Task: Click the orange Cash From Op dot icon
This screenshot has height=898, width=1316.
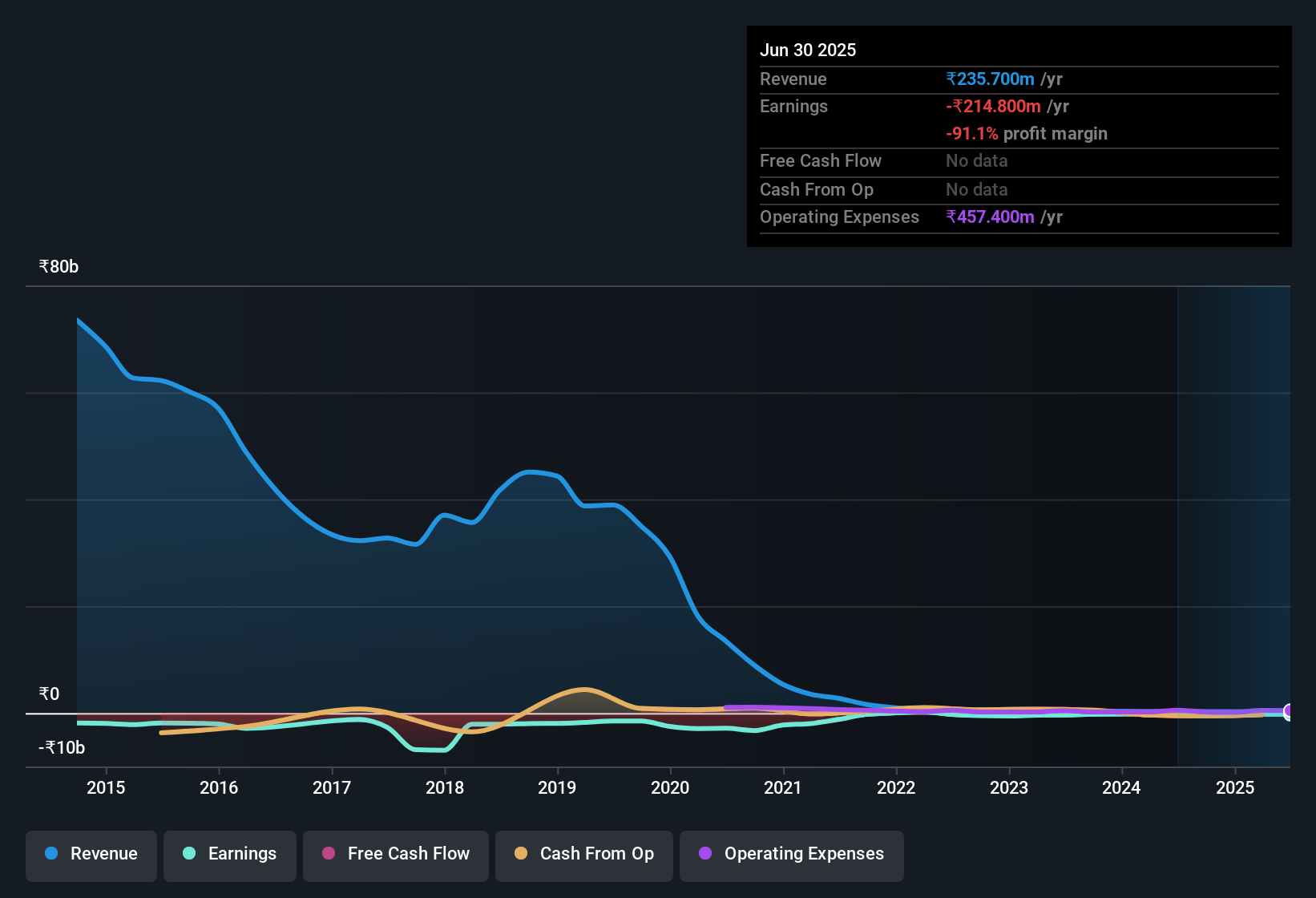Action: tap(521, 854)
